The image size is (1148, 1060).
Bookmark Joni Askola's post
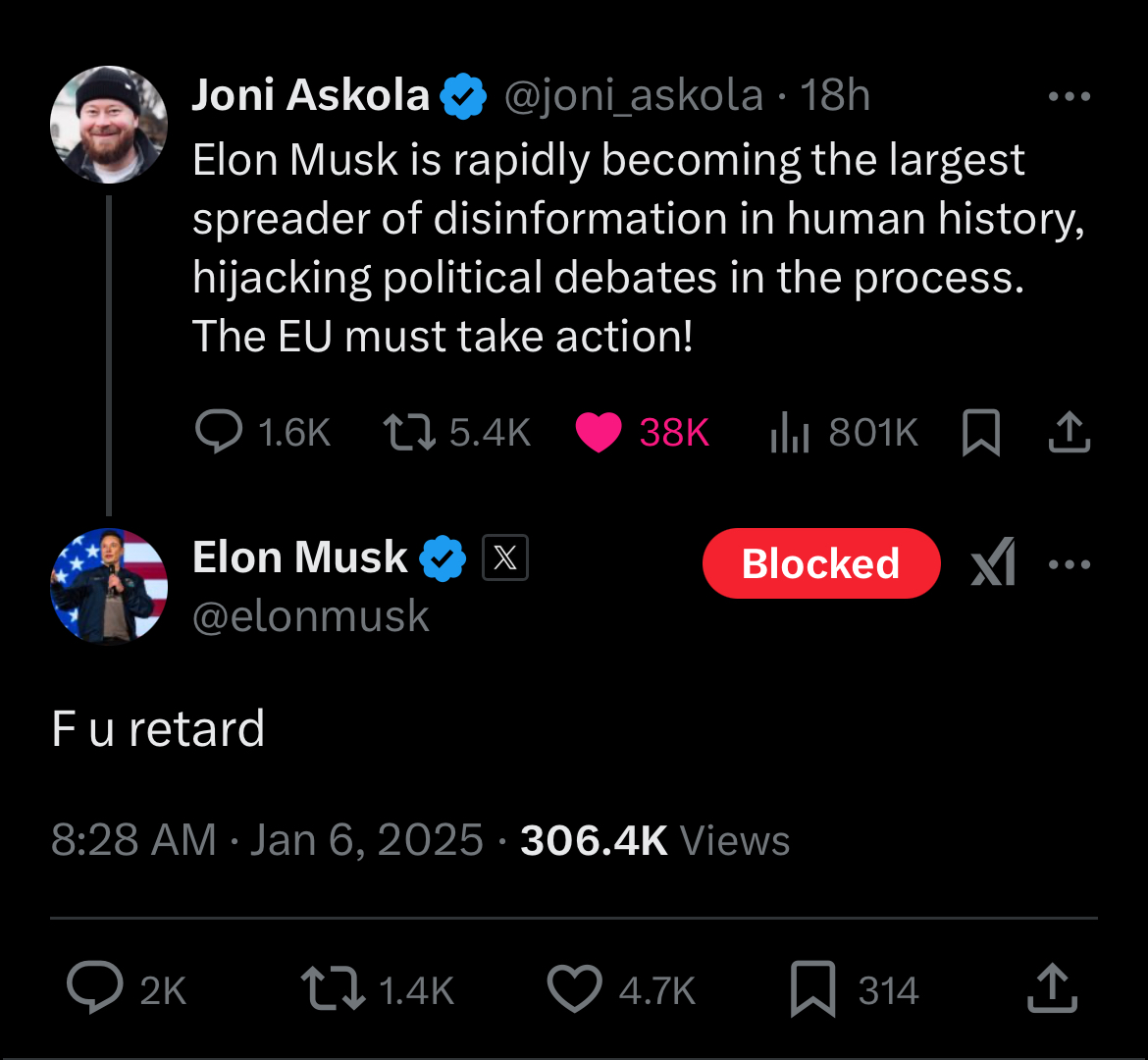(980, 432)
